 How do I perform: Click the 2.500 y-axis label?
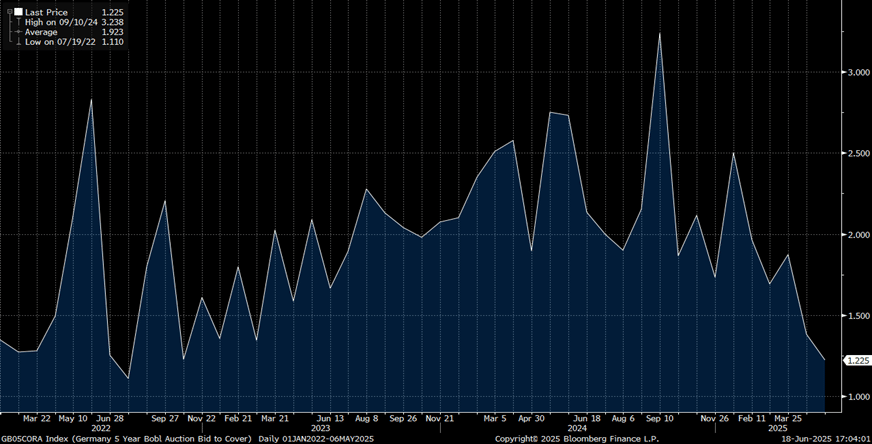[856, 154]
